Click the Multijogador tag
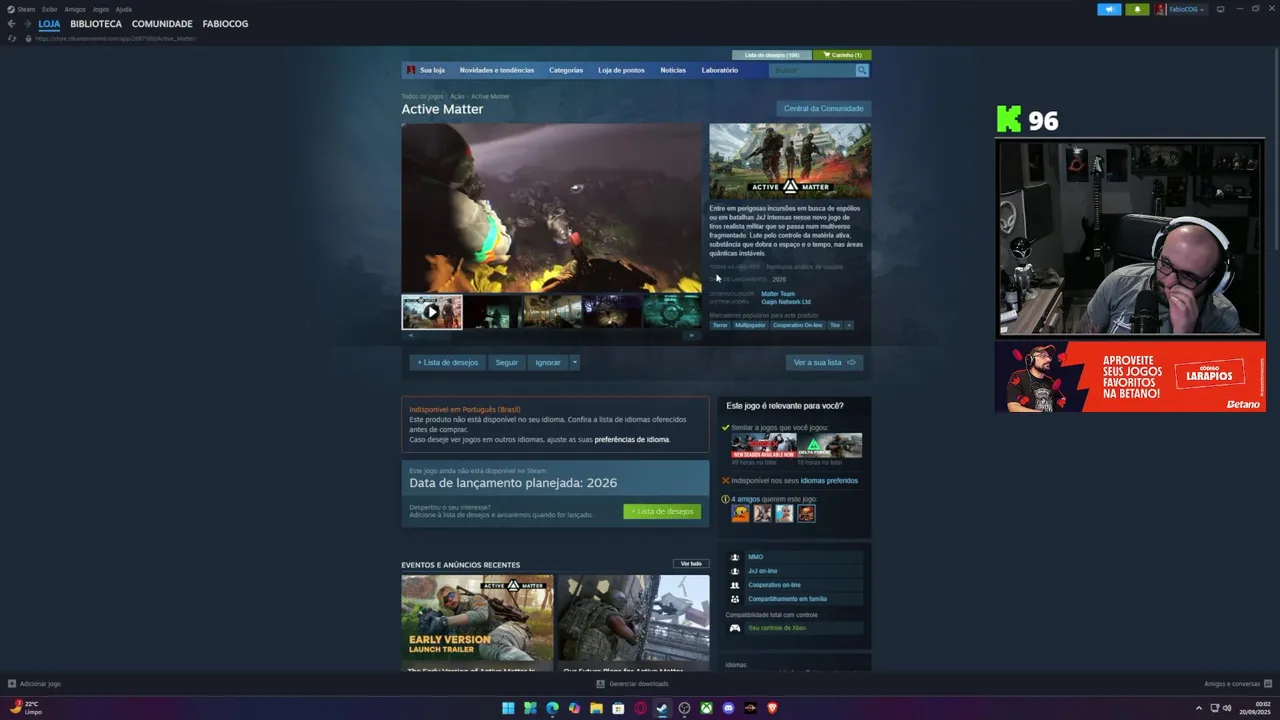Screen dimensions: 1280x720 point(750,325)
